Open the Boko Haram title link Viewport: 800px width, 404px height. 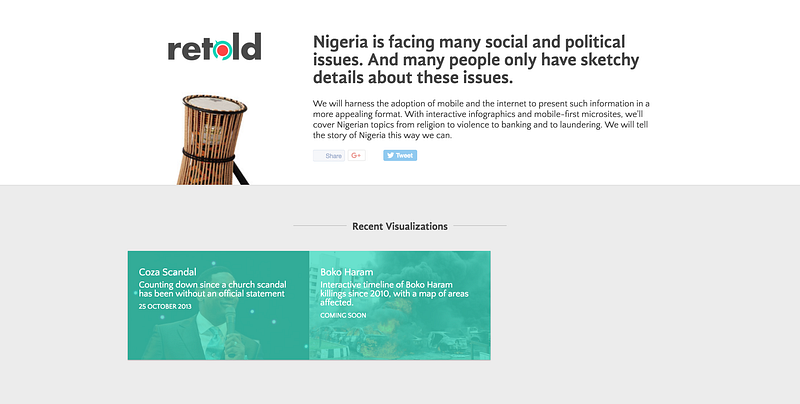click(347, 272)
